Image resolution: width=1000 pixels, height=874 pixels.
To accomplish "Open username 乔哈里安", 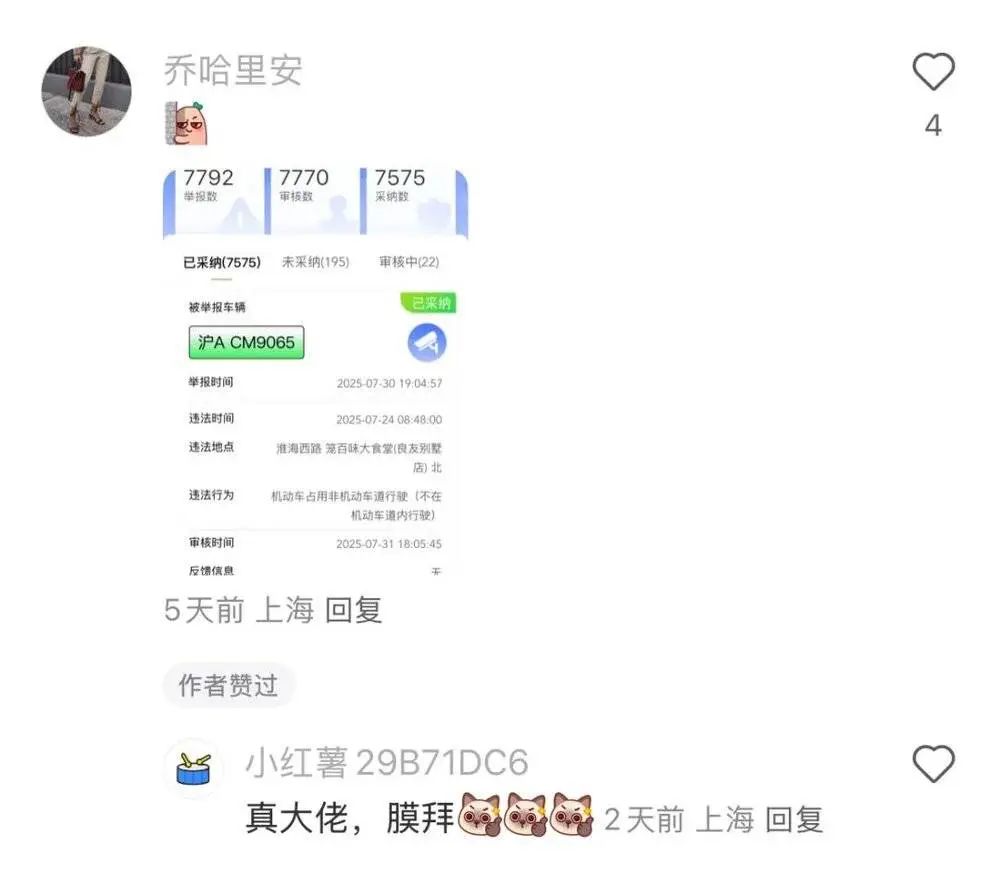I will pos(233,70).
